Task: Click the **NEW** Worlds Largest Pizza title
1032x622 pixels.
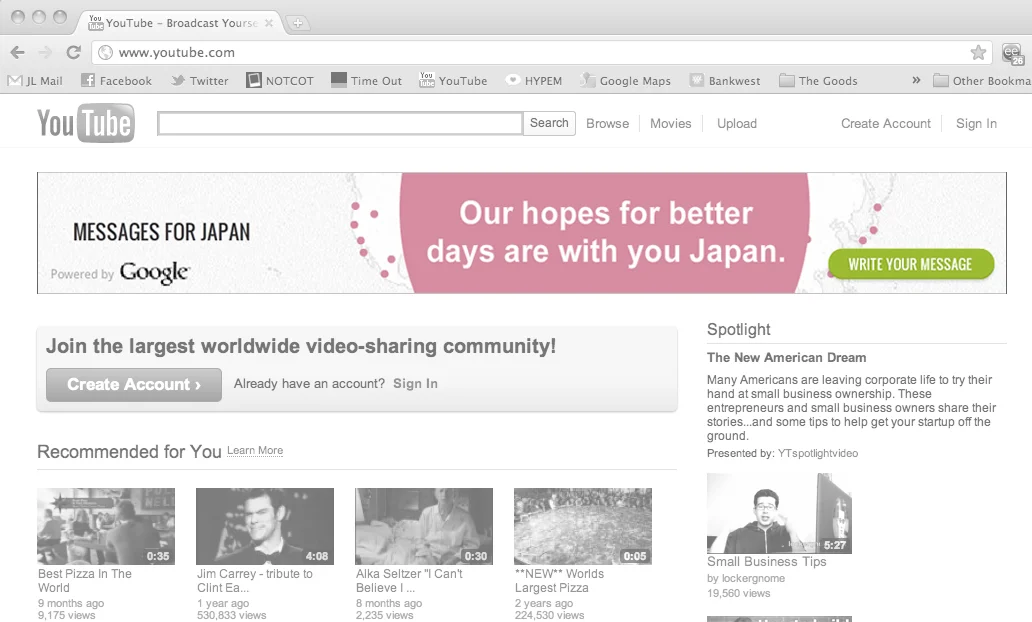Action: pyautogui.click(x=559, y=581)
